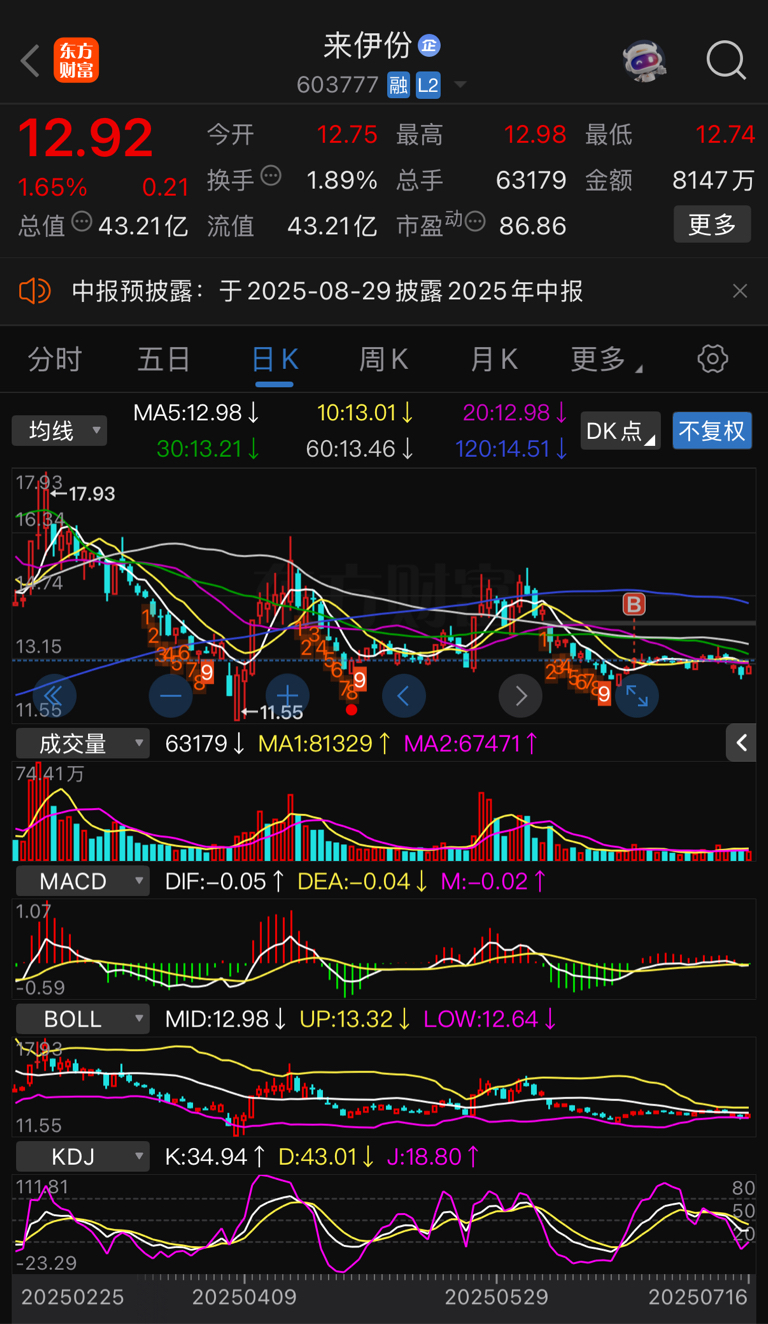Tap the 正 badge next to 来伊份

pyautogui.click(x=429, y=46)
